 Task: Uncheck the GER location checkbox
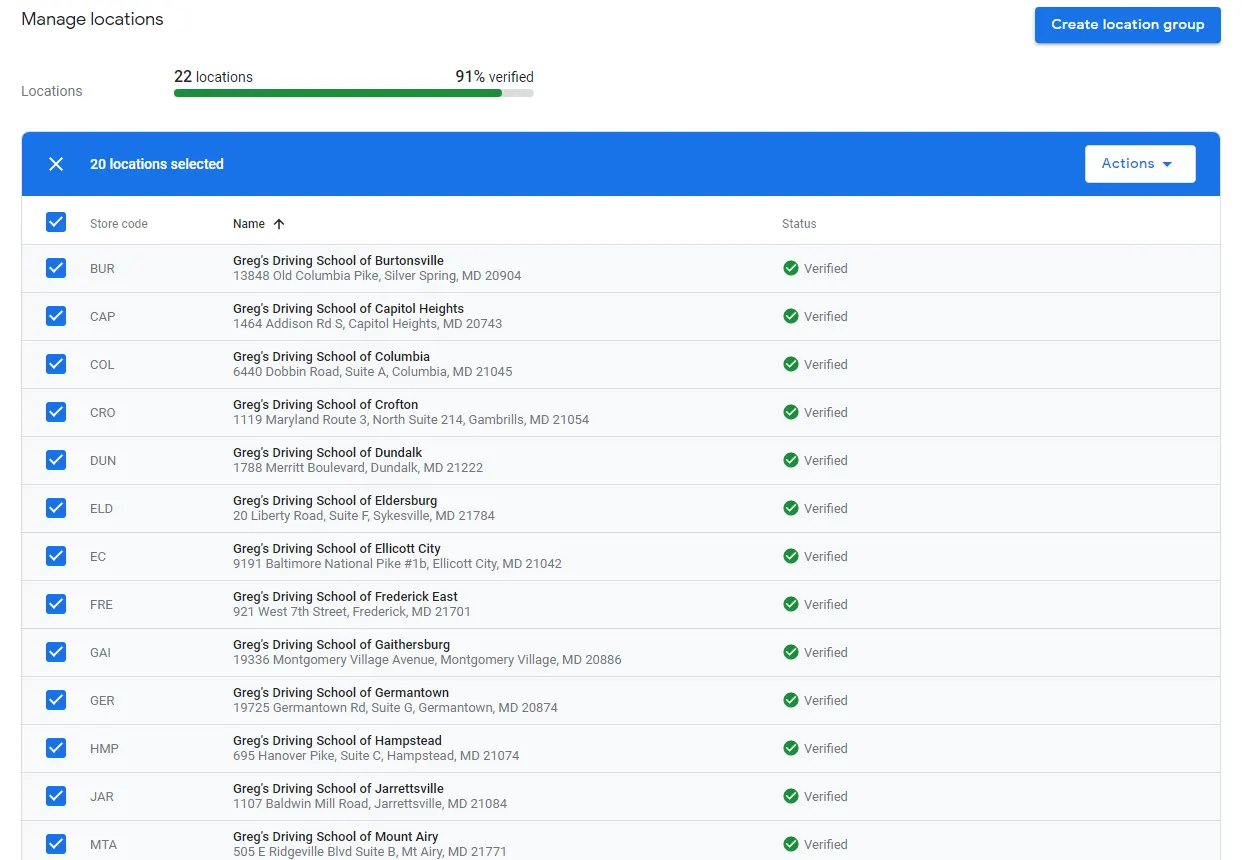56,700
